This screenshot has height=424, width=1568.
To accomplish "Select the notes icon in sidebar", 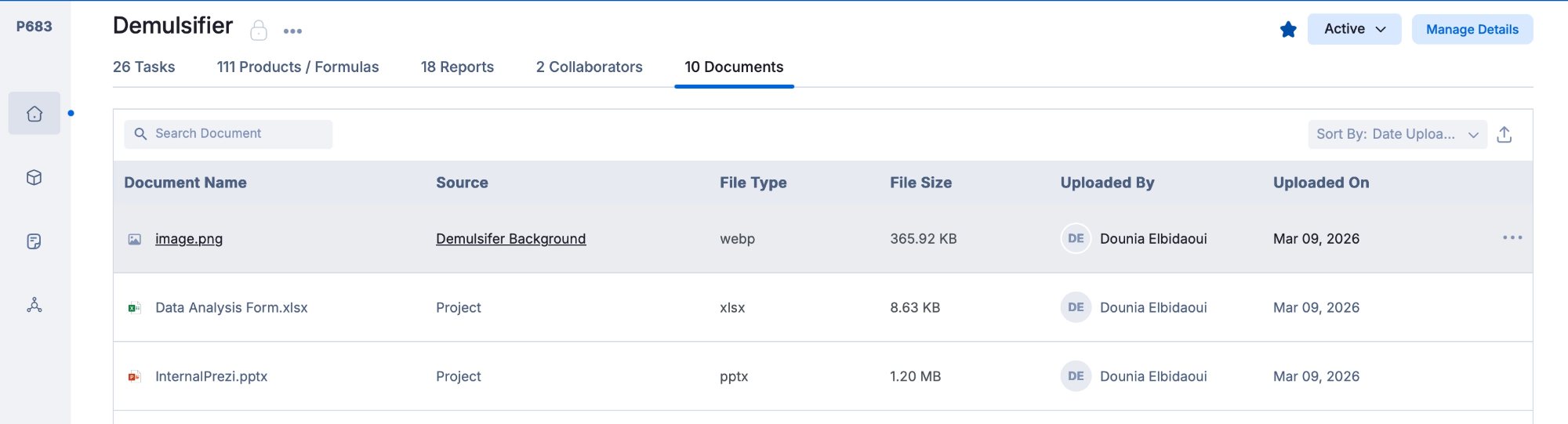I will coord(34,241).
